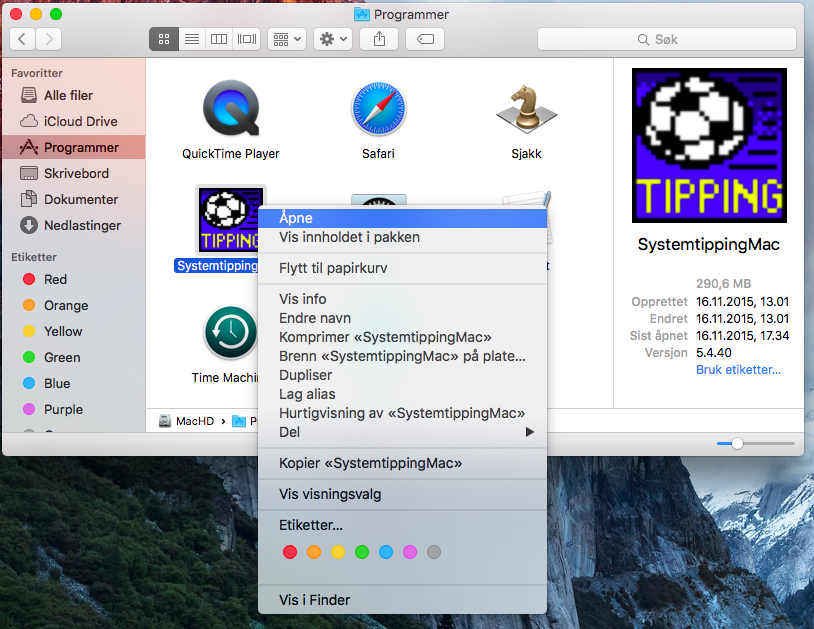Open Dokumenter in sidebar
Image resolution: width=814 pixels, height=629 pixels.
(73, 199)
